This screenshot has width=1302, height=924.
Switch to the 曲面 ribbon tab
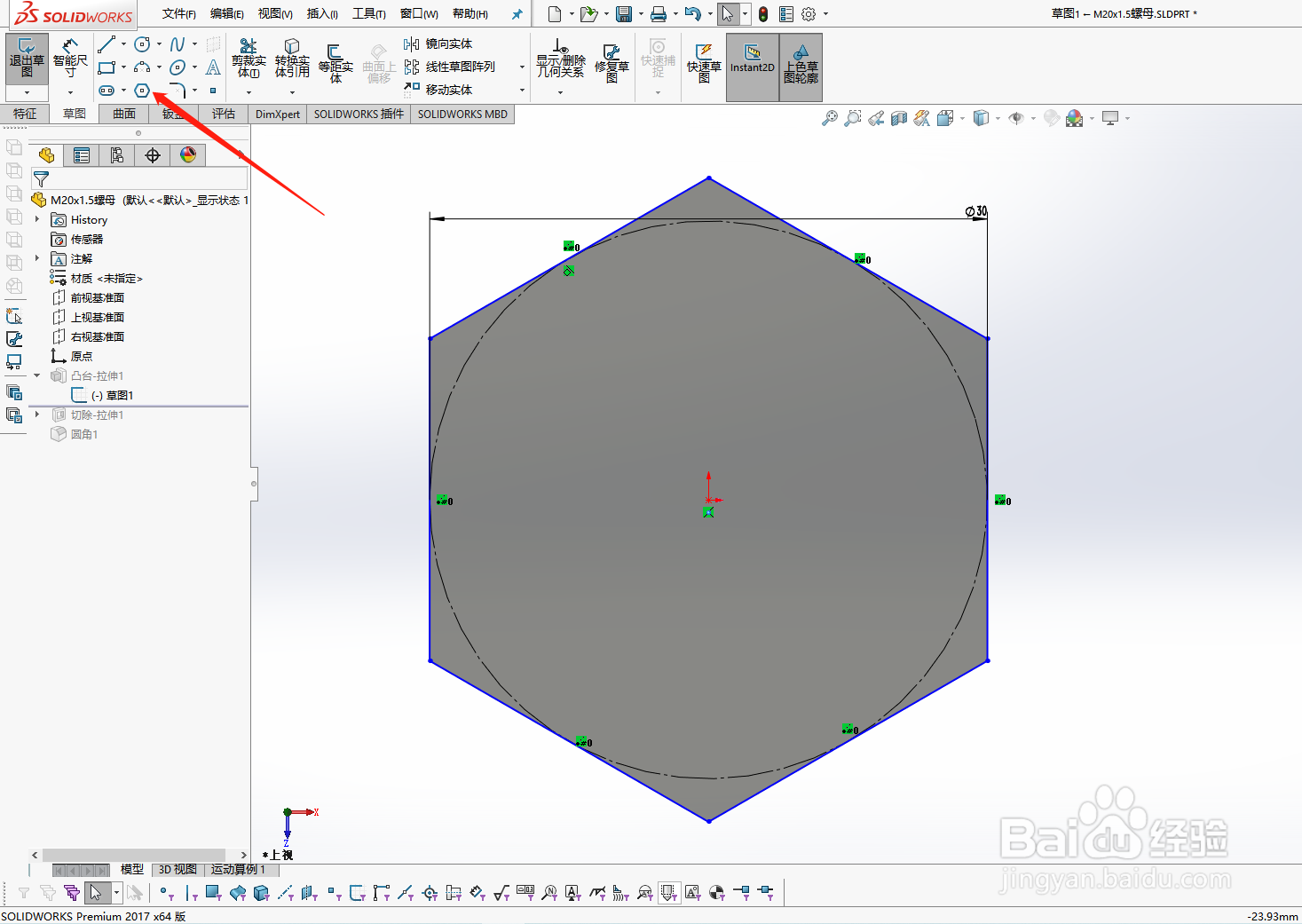click(x=124, y=114)
